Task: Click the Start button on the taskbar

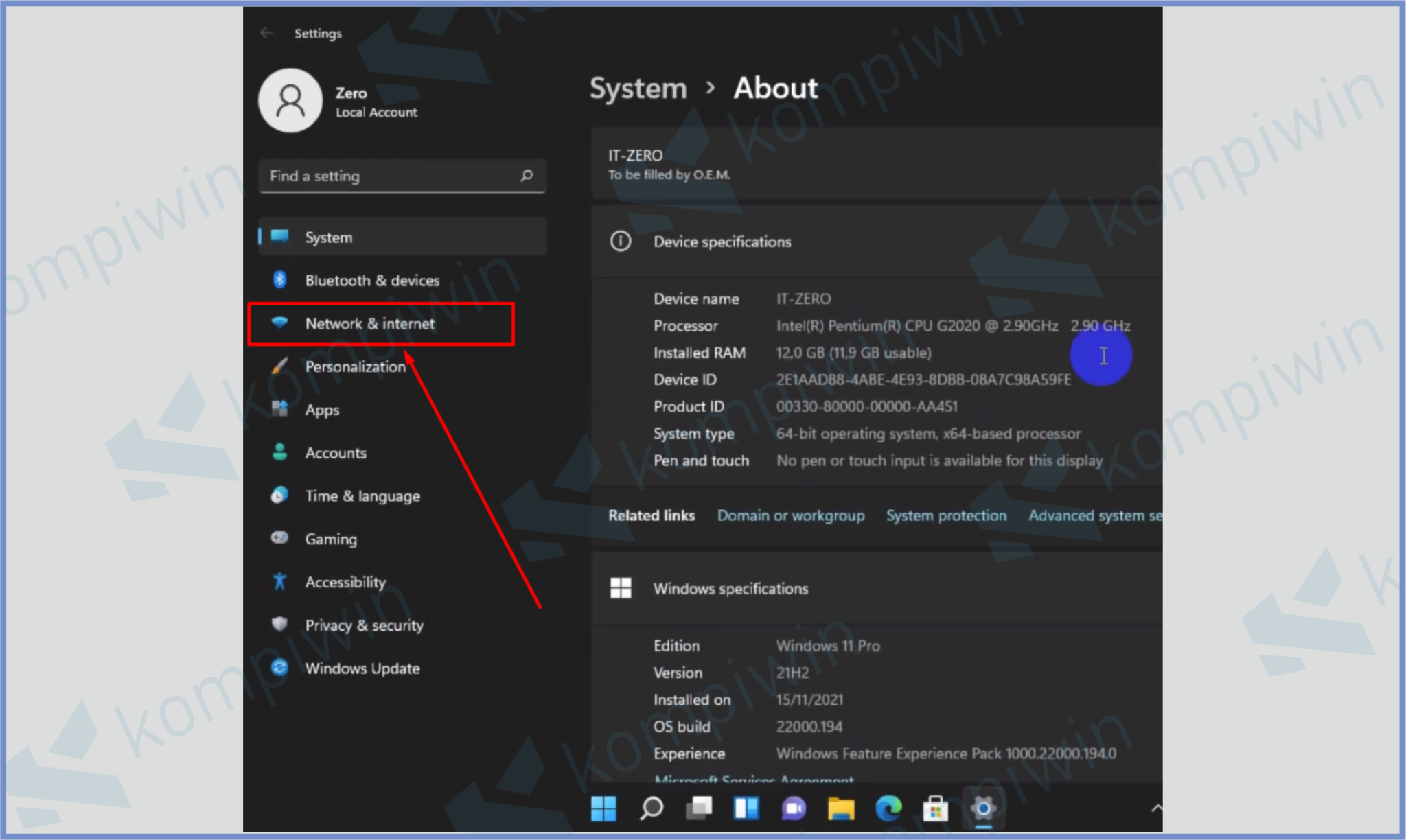Action: [603, 809]
